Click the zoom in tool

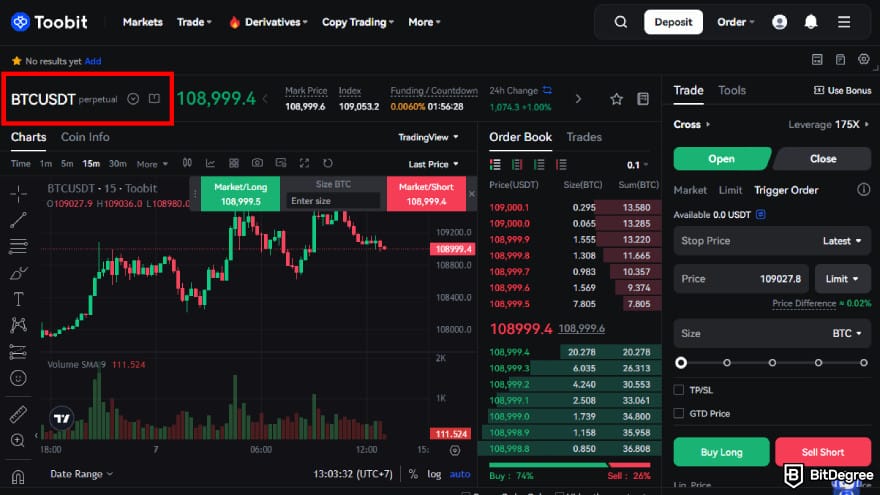pos(17,441)
